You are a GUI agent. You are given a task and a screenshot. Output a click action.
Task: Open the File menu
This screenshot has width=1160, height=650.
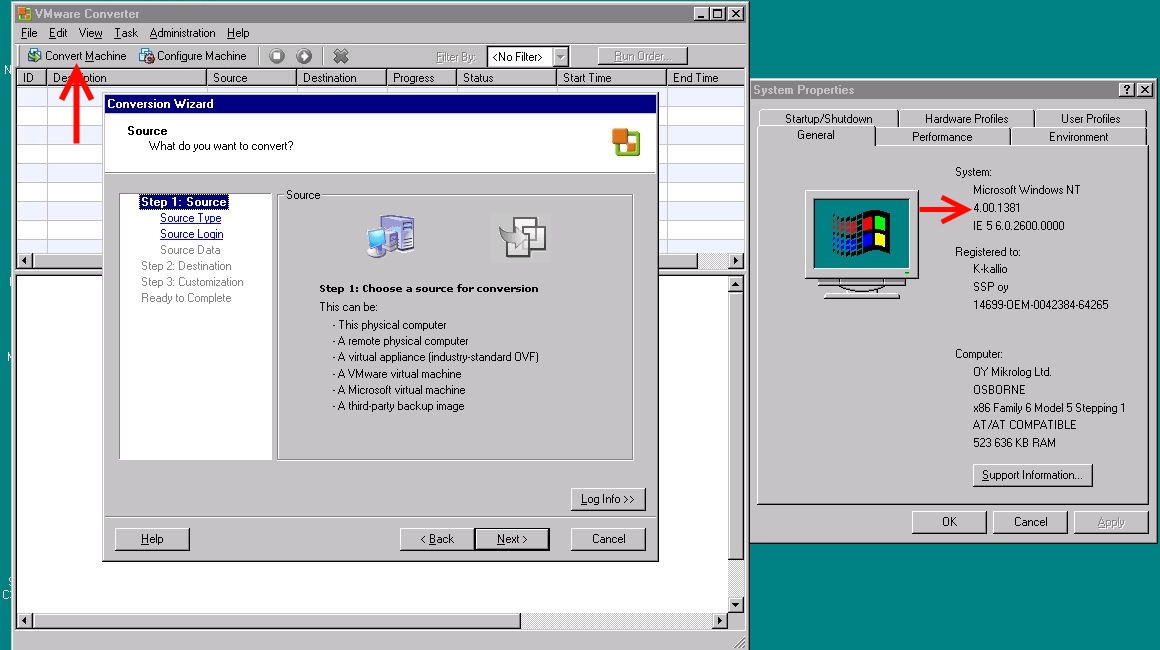(29, 33)
